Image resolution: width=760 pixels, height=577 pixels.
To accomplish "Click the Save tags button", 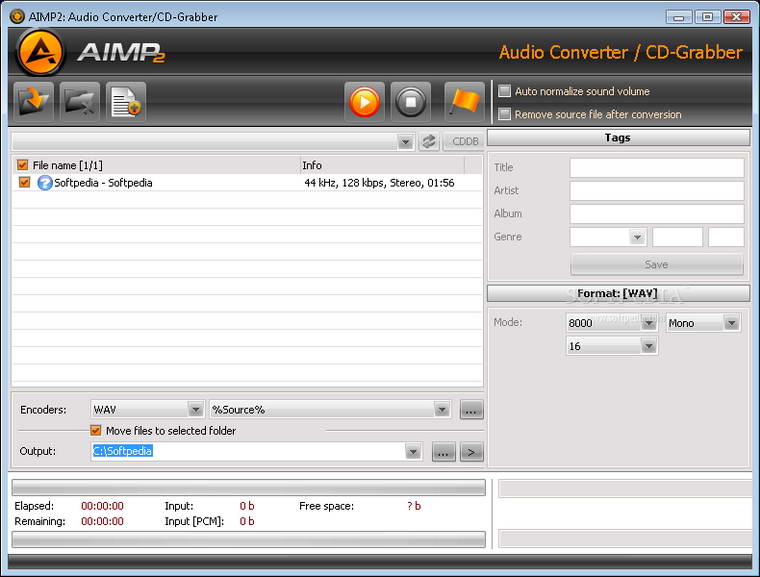I will pyautogui.click(x=657, y=264).
